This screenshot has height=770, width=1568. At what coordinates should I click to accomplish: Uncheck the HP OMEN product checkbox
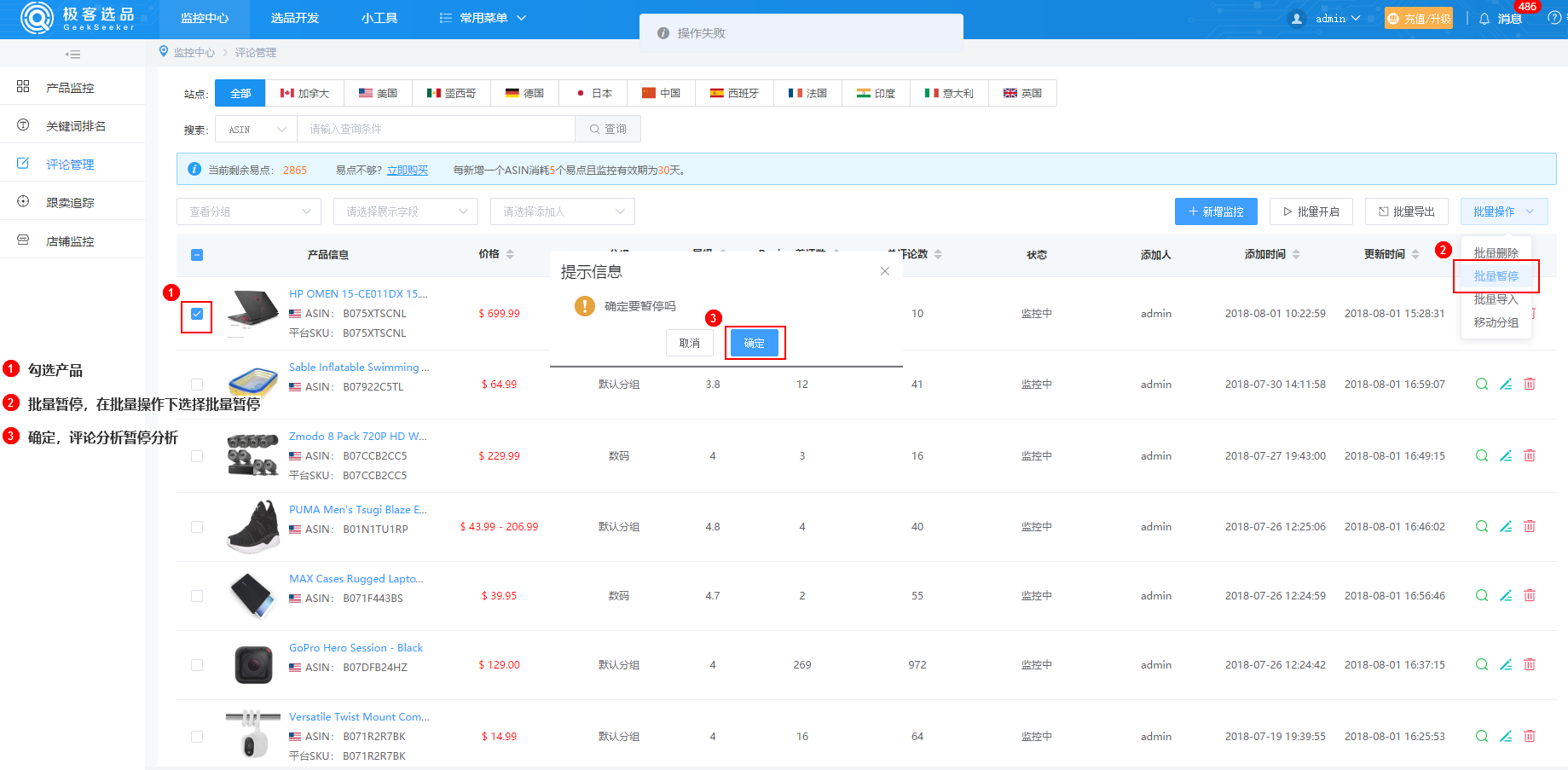point(197,314)
